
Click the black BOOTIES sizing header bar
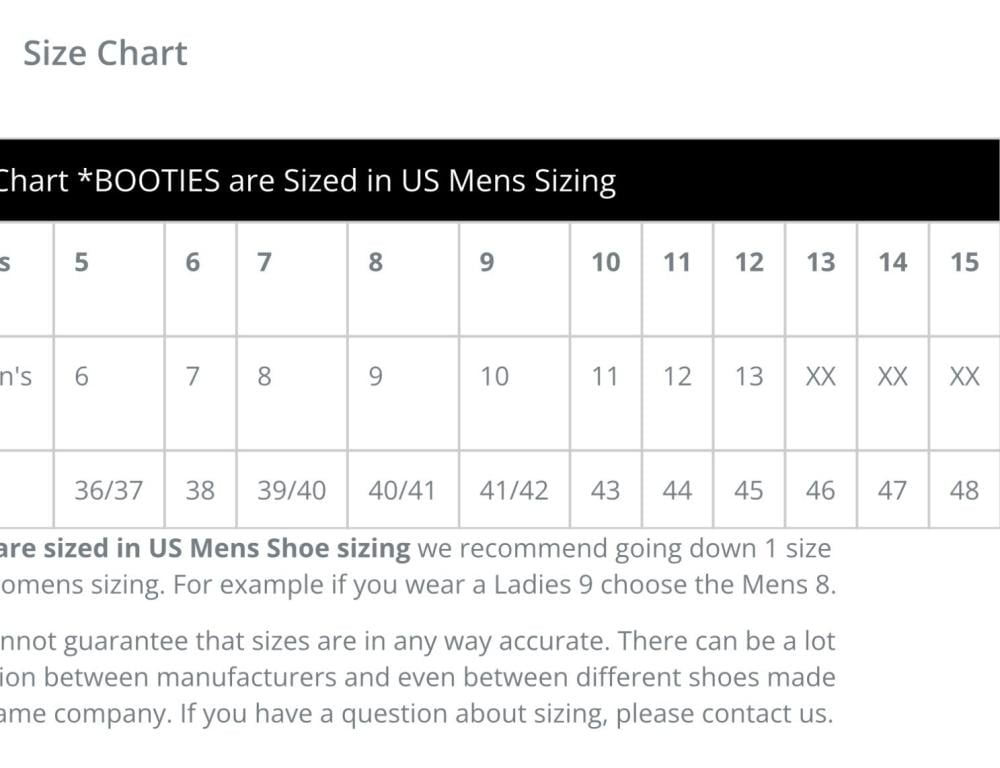click(x=498, y=181)
